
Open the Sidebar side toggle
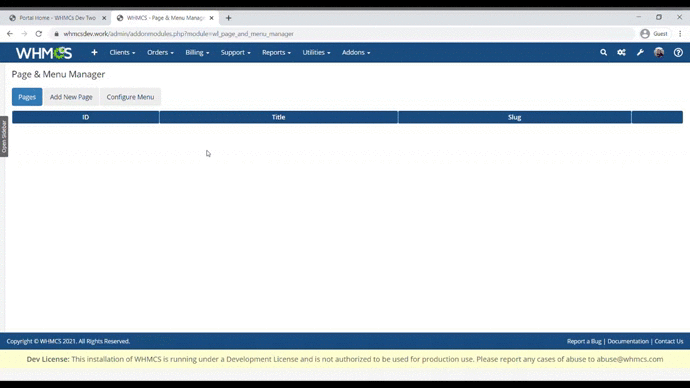click(x=4, y=136)
